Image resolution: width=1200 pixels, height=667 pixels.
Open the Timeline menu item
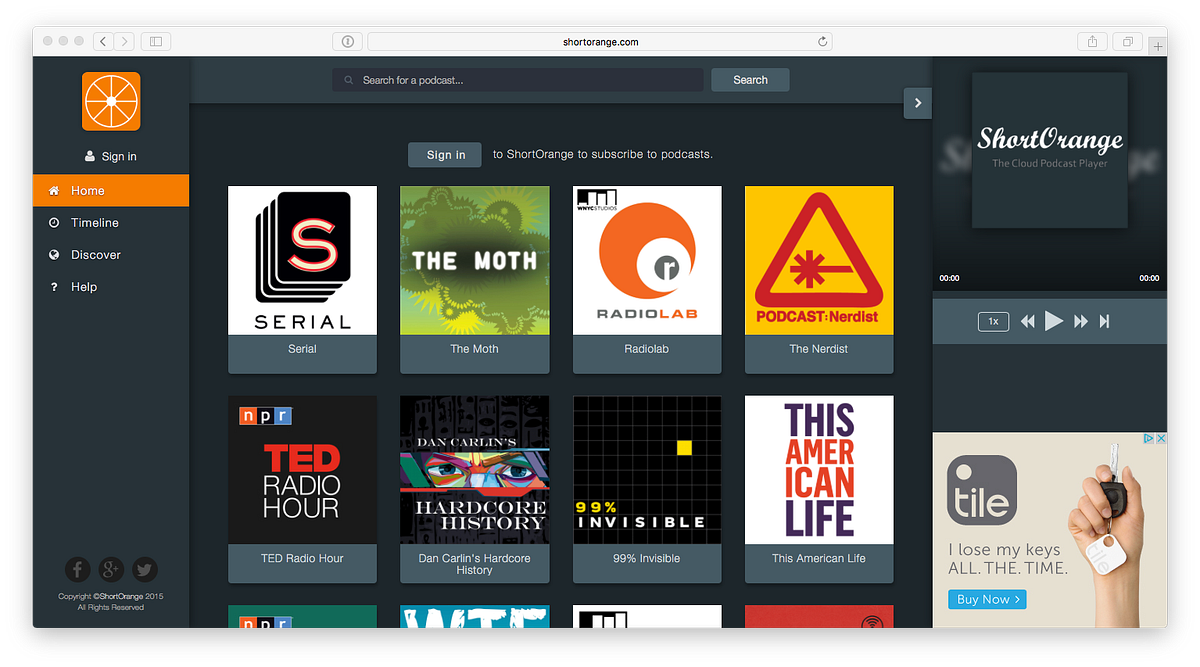[x=111, y=222]
